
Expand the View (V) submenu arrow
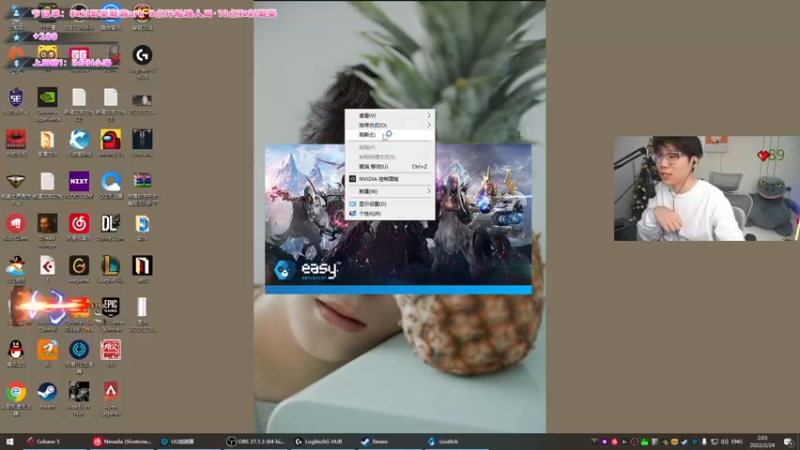tap(429, 115)
